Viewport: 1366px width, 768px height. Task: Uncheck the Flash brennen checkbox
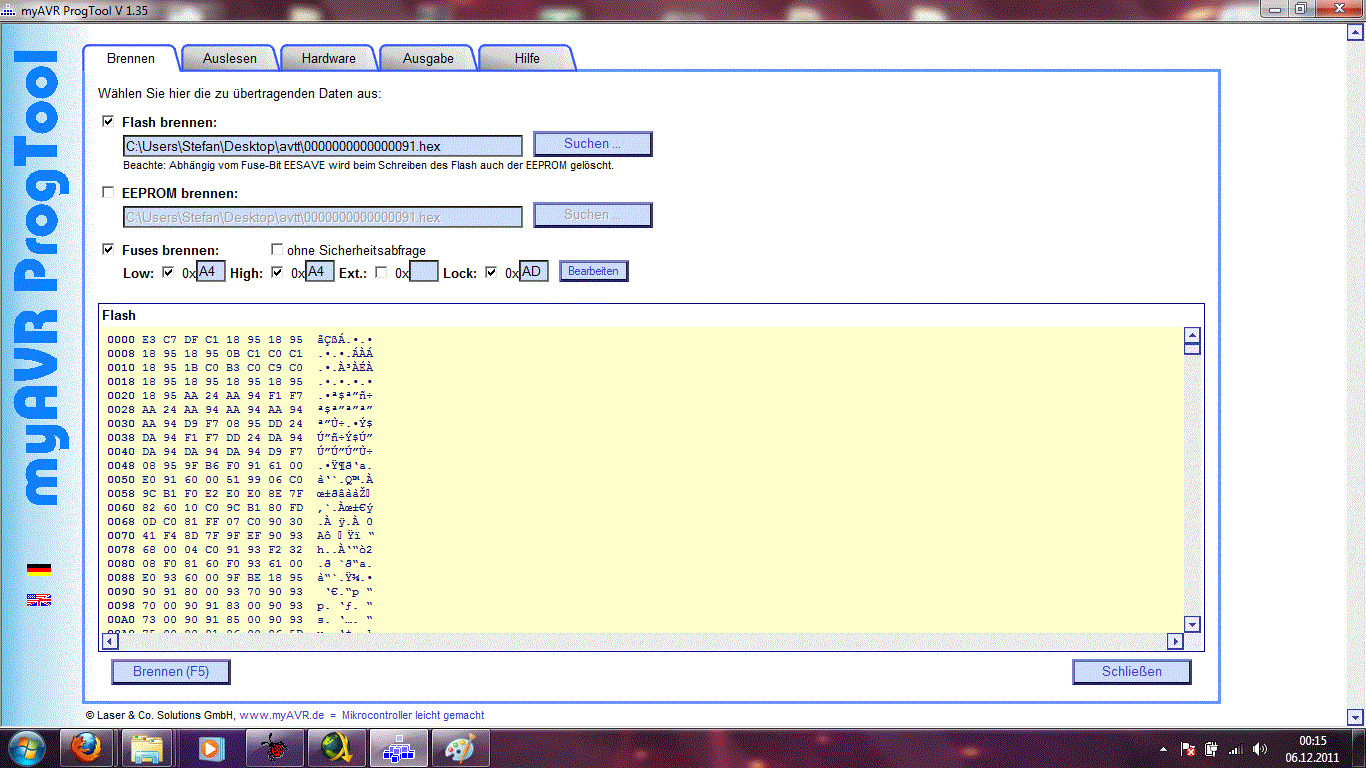[108, 121]
